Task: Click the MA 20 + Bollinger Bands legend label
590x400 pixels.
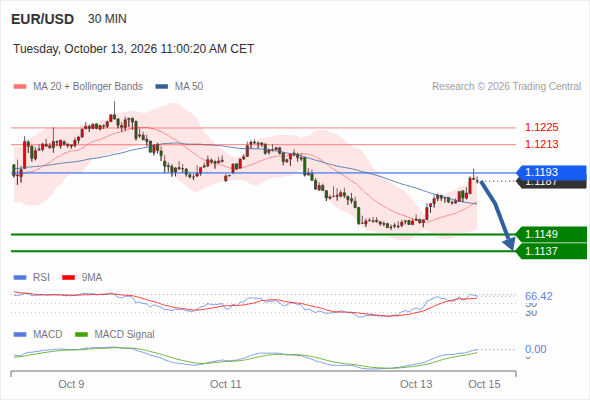Action: pos(88,87)
